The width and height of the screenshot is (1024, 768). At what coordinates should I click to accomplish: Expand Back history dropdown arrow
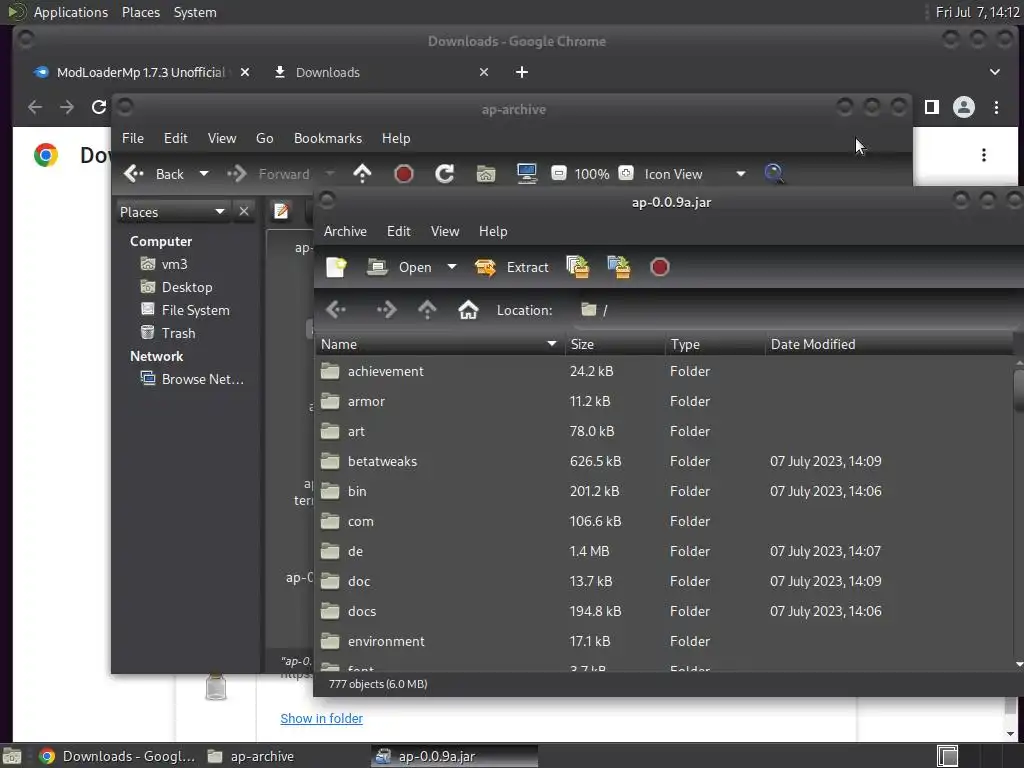(204, 174)
